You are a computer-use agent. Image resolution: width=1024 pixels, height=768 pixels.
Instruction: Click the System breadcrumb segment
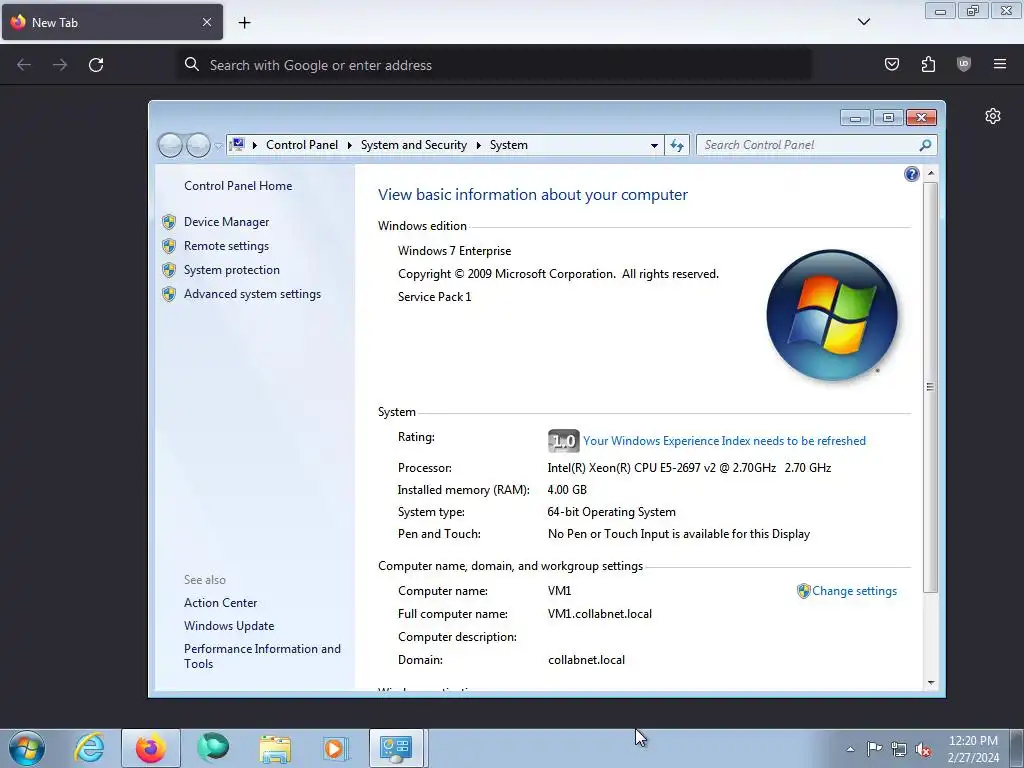pos(509,145)
